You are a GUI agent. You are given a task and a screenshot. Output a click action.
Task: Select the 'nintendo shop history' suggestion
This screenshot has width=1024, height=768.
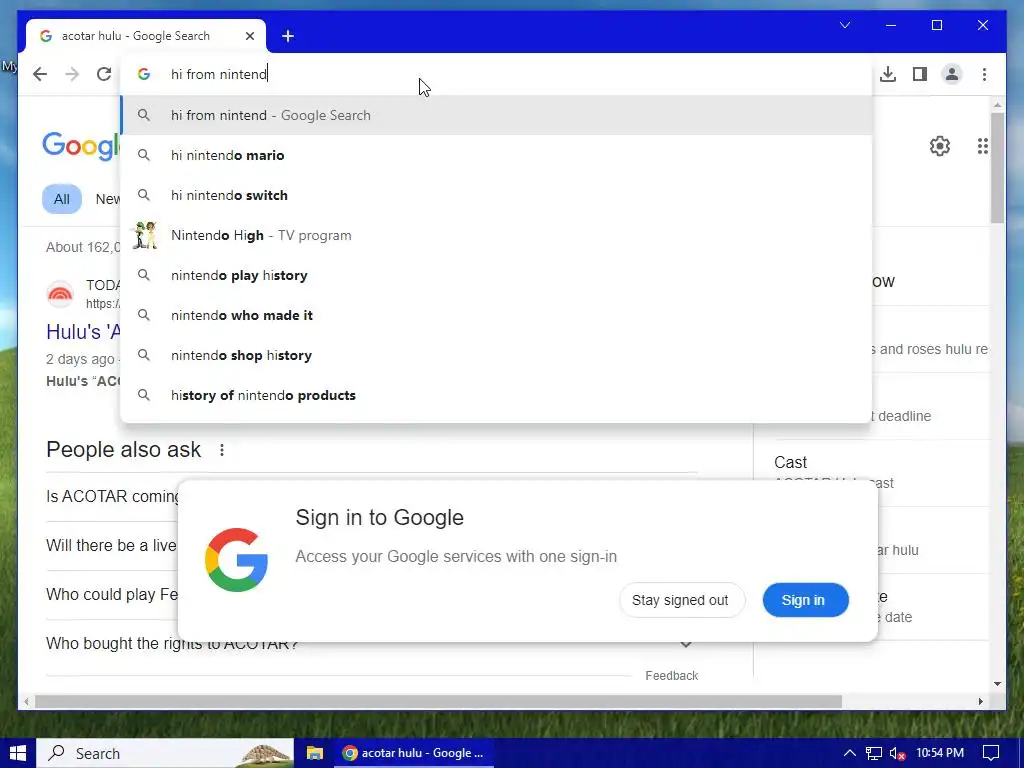[496, 355]
